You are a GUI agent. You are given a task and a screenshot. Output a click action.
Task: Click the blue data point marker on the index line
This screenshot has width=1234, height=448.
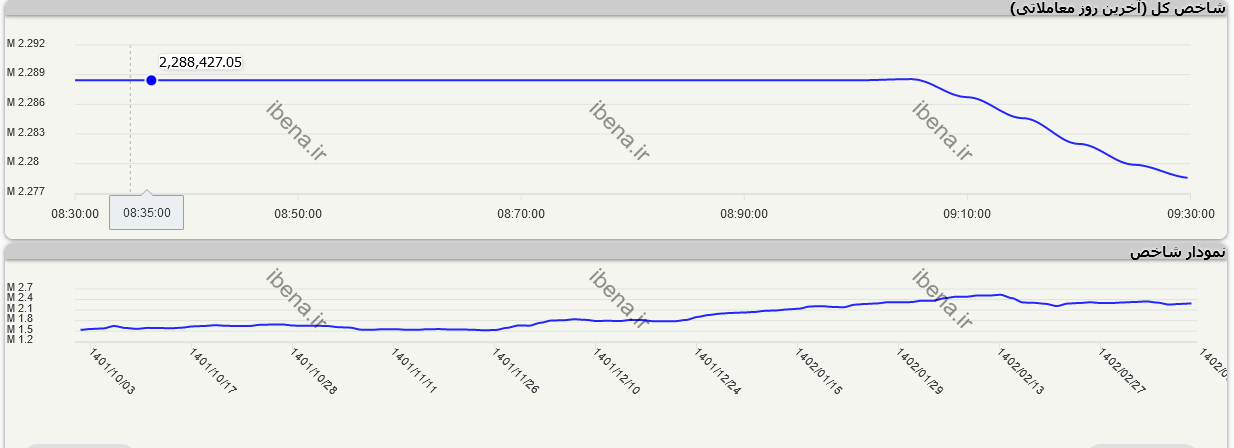pos(151,80)
